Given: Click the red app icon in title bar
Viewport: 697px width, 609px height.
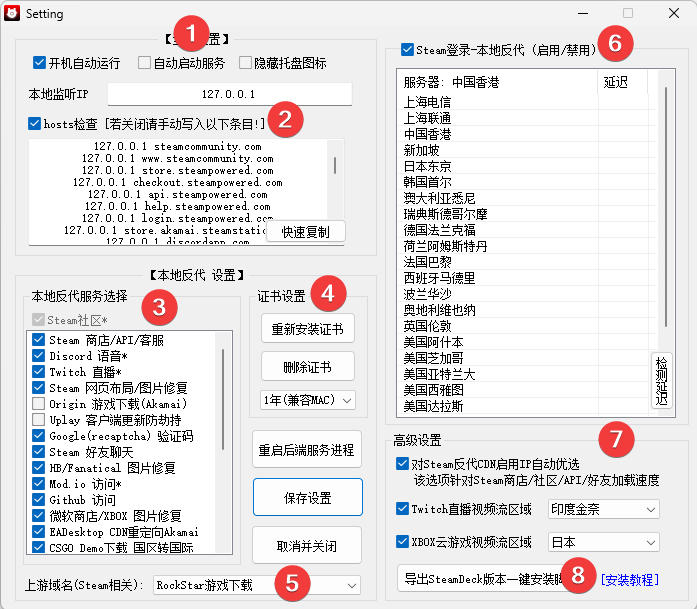Looking at the screenshot, I should coord(12,13).
